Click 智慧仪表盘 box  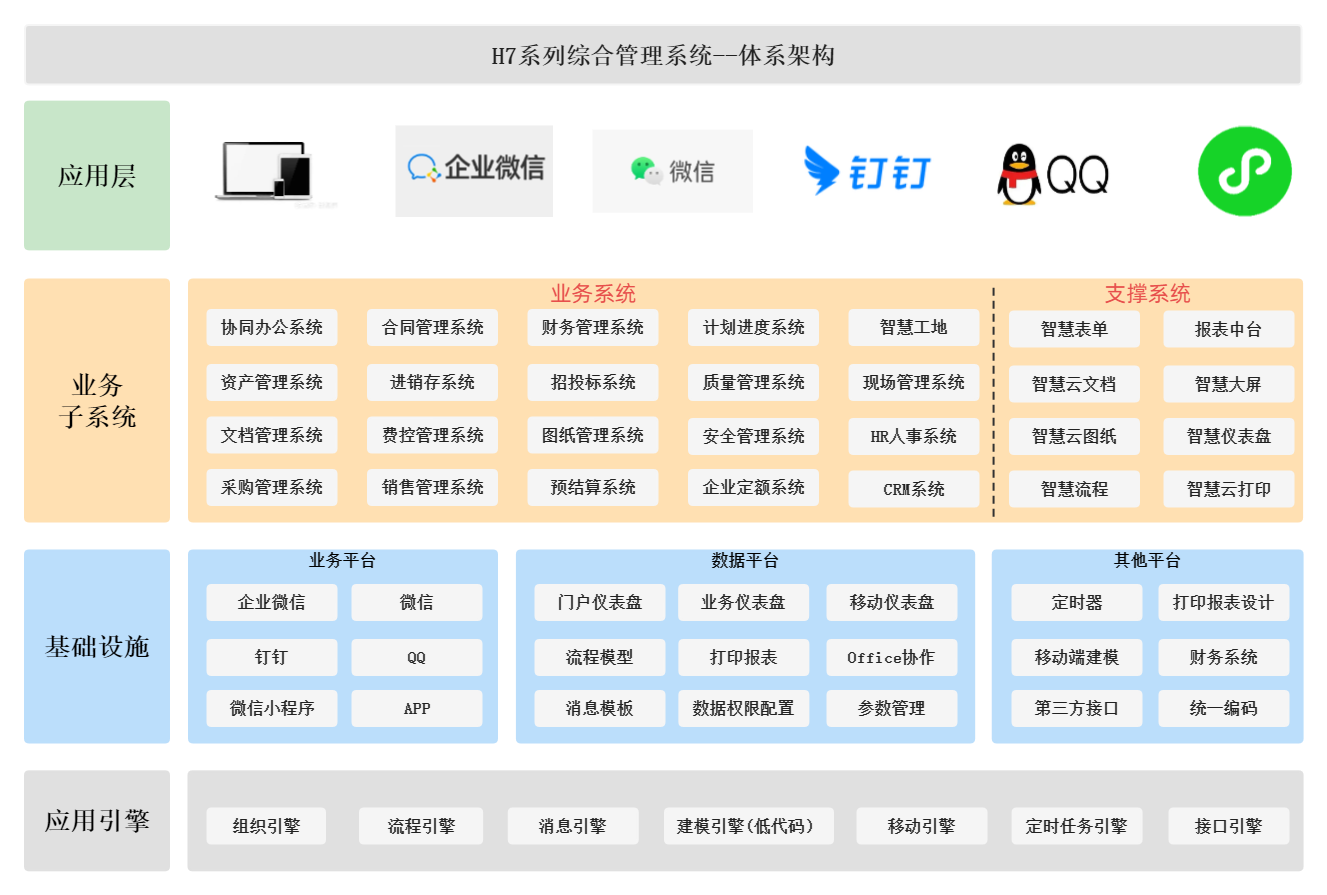pos(1229,437)
